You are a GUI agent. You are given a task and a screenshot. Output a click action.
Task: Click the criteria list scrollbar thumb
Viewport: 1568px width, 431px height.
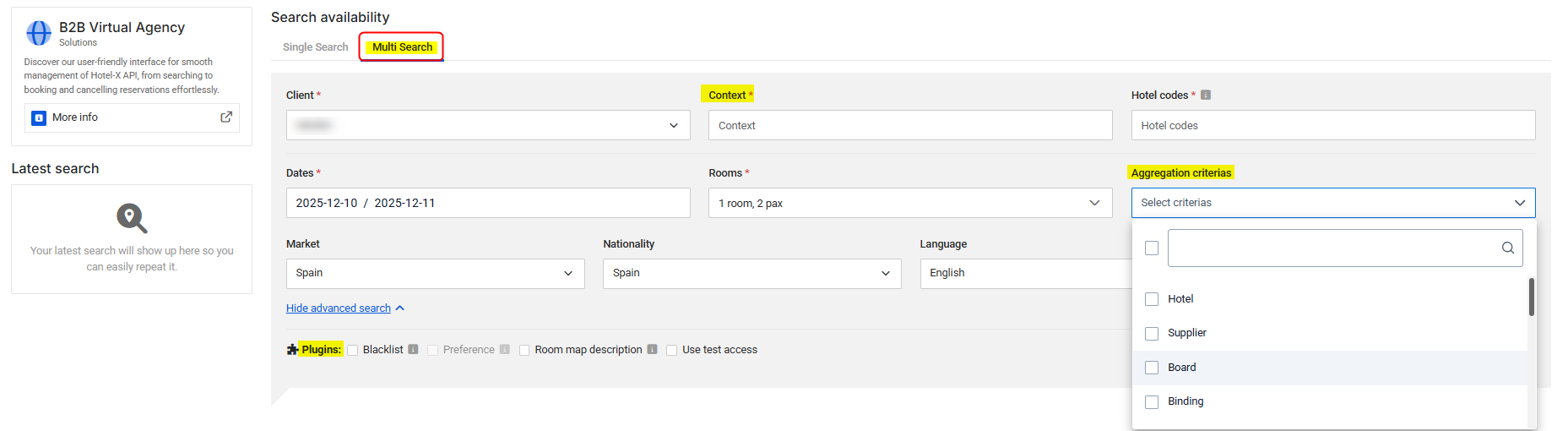click(1531, 297)
